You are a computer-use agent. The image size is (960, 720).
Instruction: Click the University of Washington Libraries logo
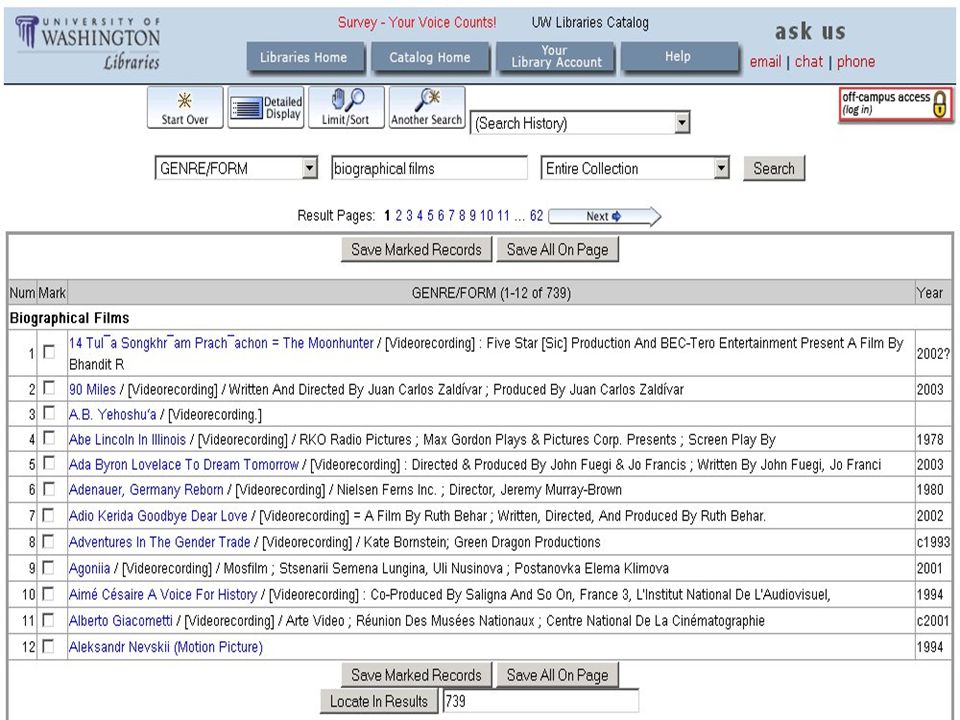tap(89, 43)
